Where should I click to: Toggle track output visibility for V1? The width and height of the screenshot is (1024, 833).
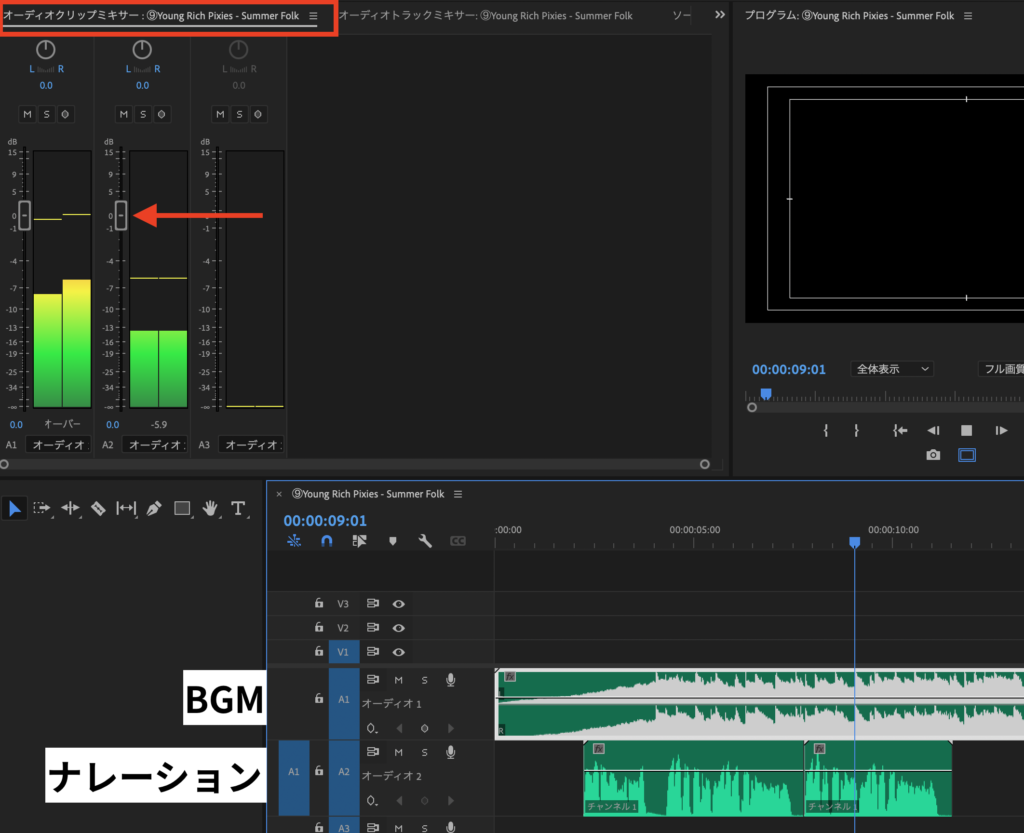click(x=397, y=651)
